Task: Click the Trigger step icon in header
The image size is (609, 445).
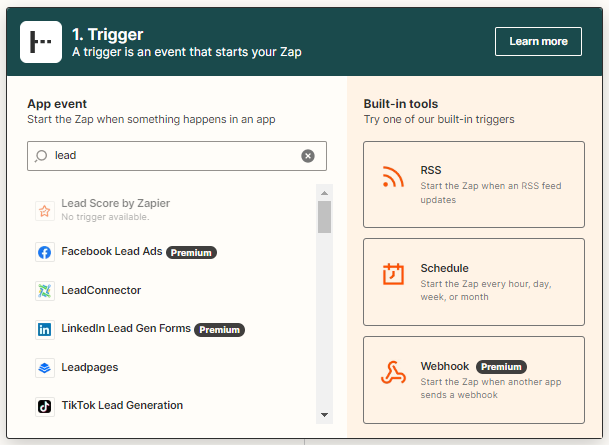Action: [41, 42]
